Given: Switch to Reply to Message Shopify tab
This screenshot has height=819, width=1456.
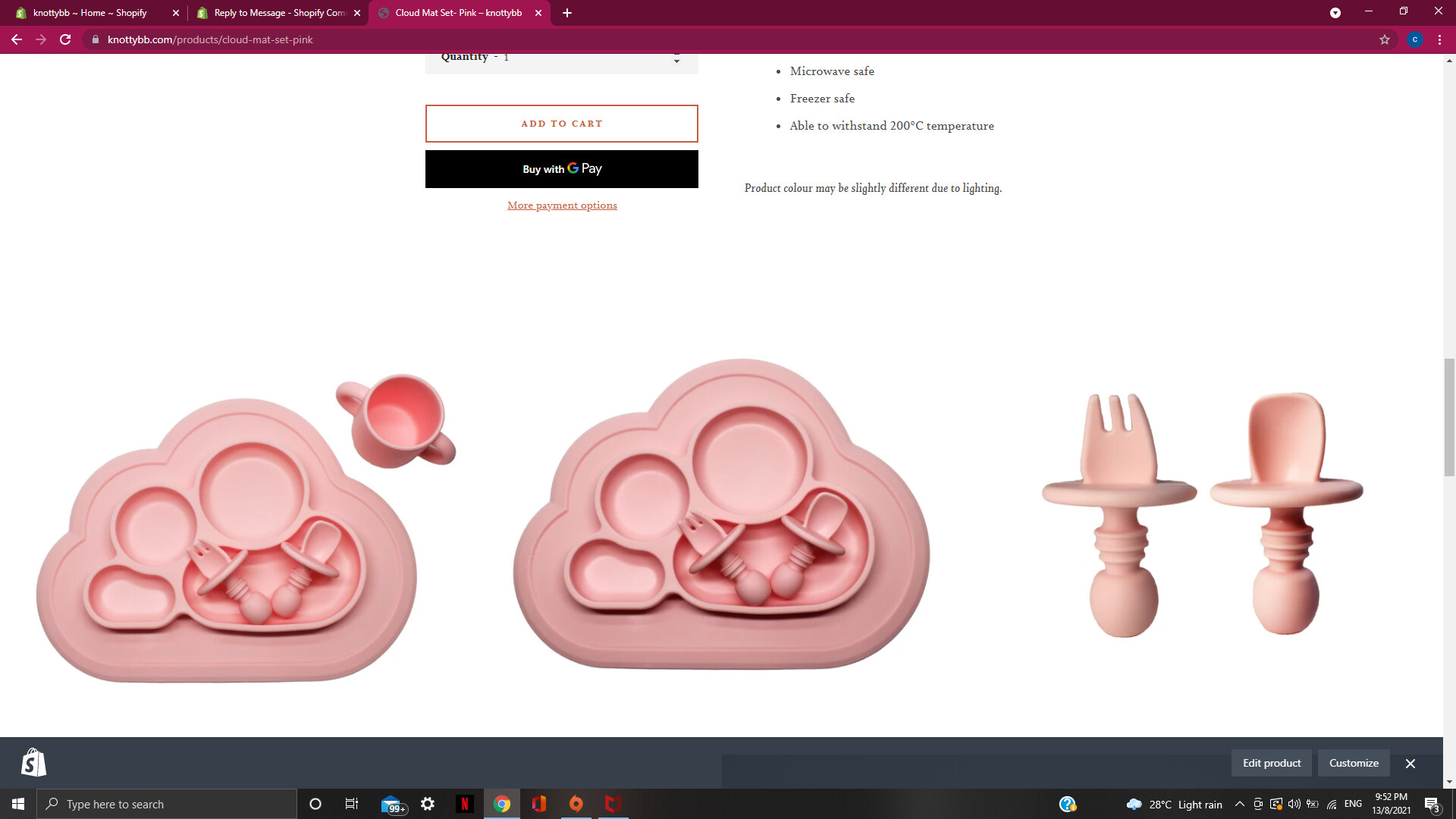Looking at the screenshot, I should click(278, 13).
